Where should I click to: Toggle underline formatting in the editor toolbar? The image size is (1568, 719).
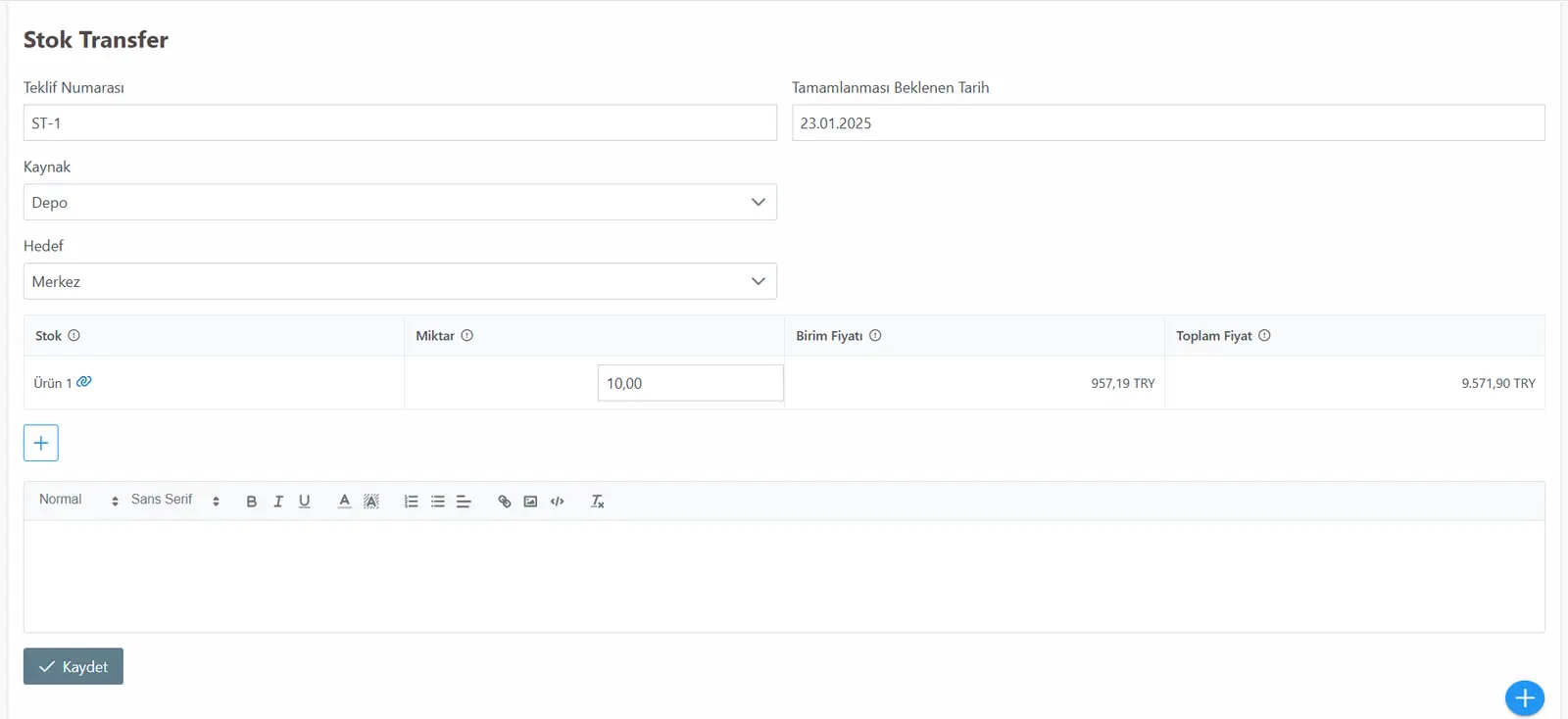(305, 501)
